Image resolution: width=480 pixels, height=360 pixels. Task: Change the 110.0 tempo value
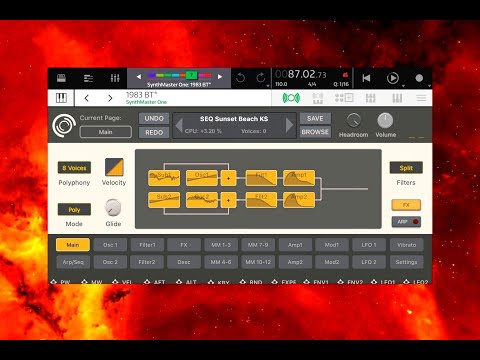tap(281, 84)
